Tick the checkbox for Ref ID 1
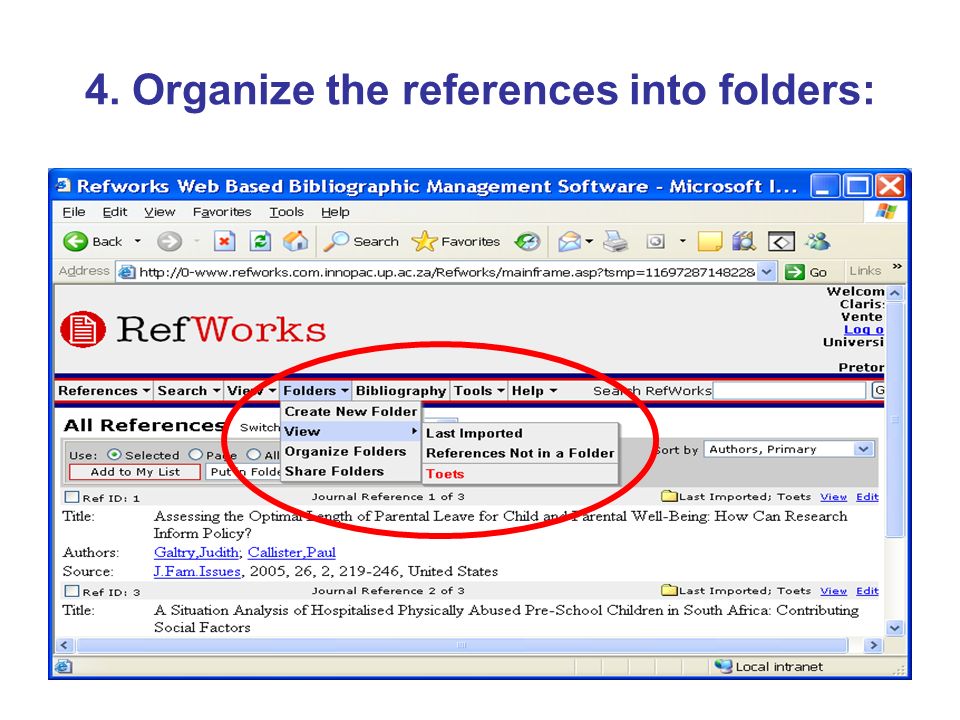960x720 pixels. pos(72,497)
